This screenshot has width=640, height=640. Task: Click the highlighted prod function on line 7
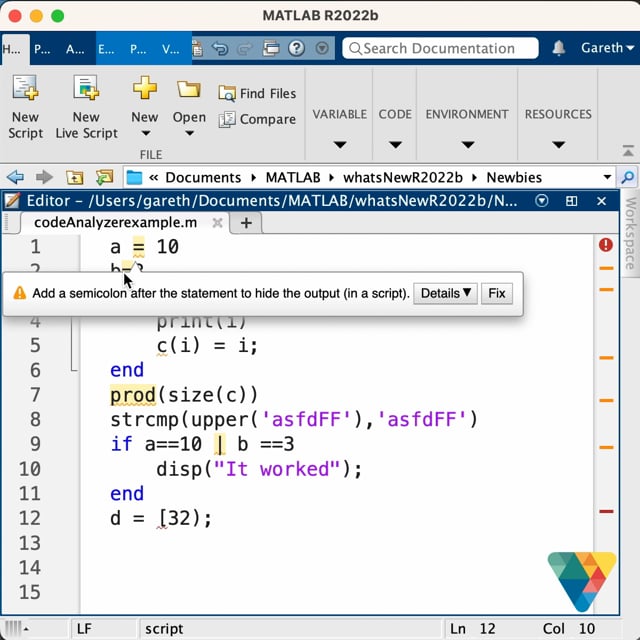(x=133, y=395)
